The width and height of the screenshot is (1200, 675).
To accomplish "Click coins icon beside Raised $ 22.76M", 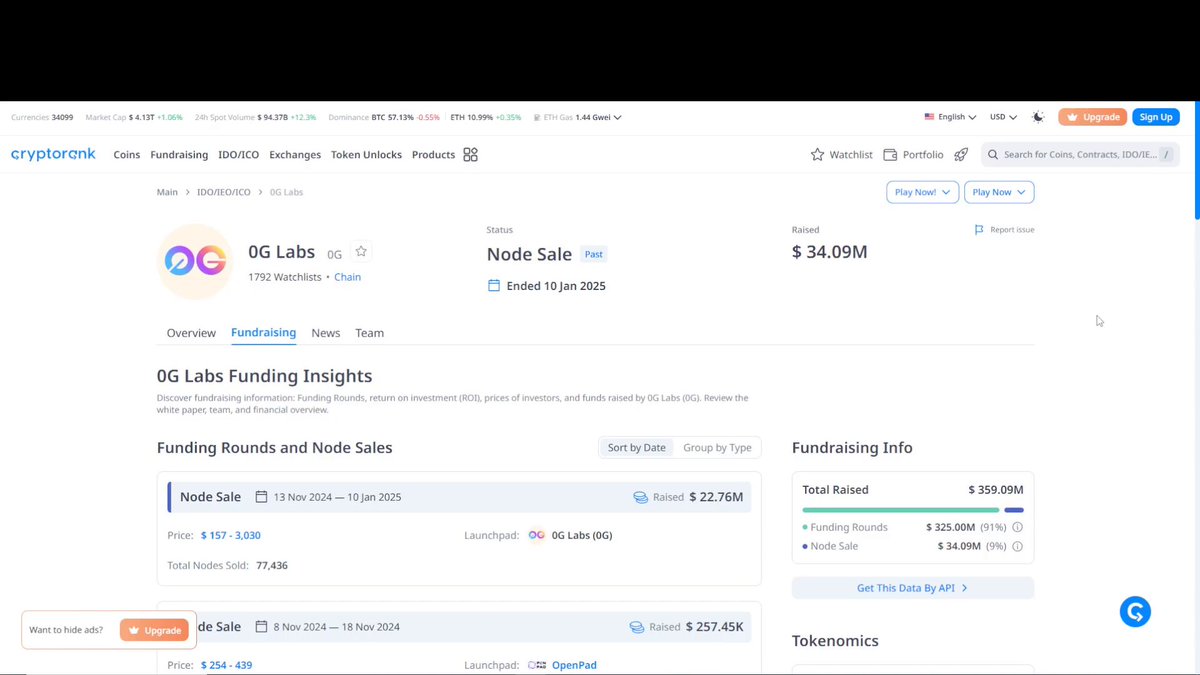I will pyautogui.click(x=641, y=497).
